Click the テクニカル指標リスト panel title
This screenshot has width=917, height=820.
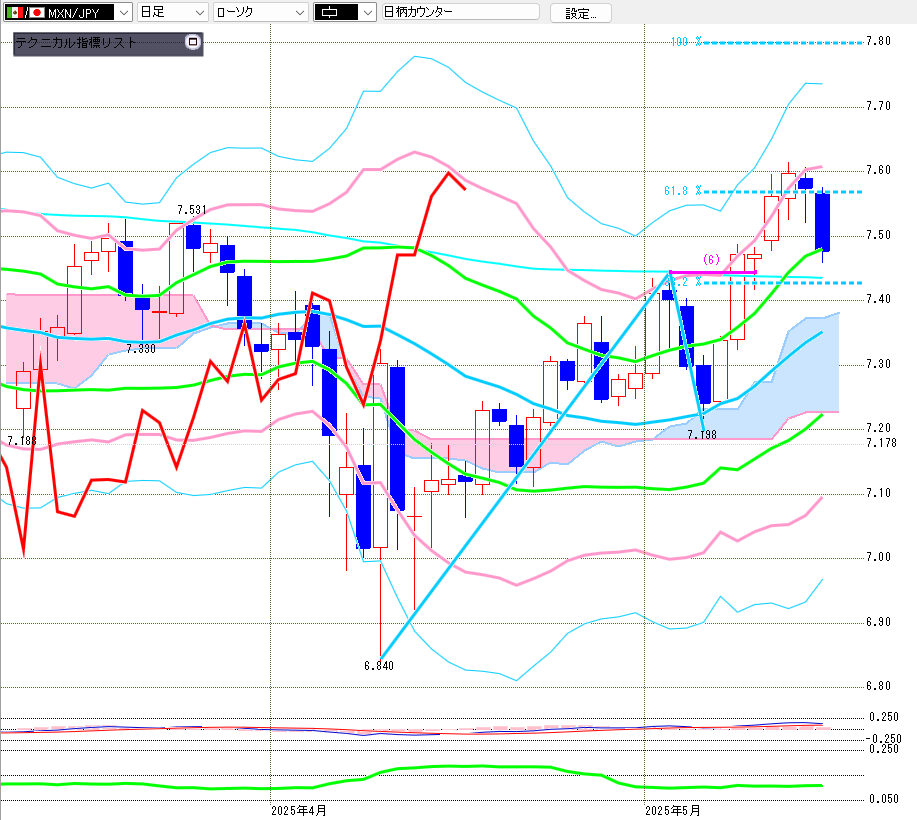coord(75,43)
